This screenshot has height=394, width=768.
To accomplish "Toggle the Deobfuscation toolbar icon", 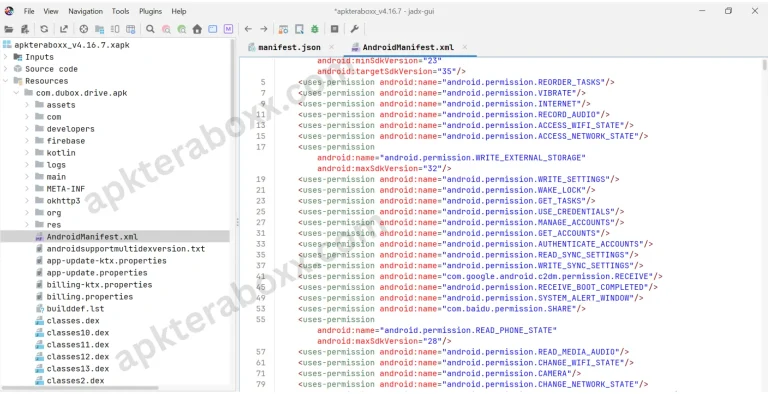I will pos(283,29).
